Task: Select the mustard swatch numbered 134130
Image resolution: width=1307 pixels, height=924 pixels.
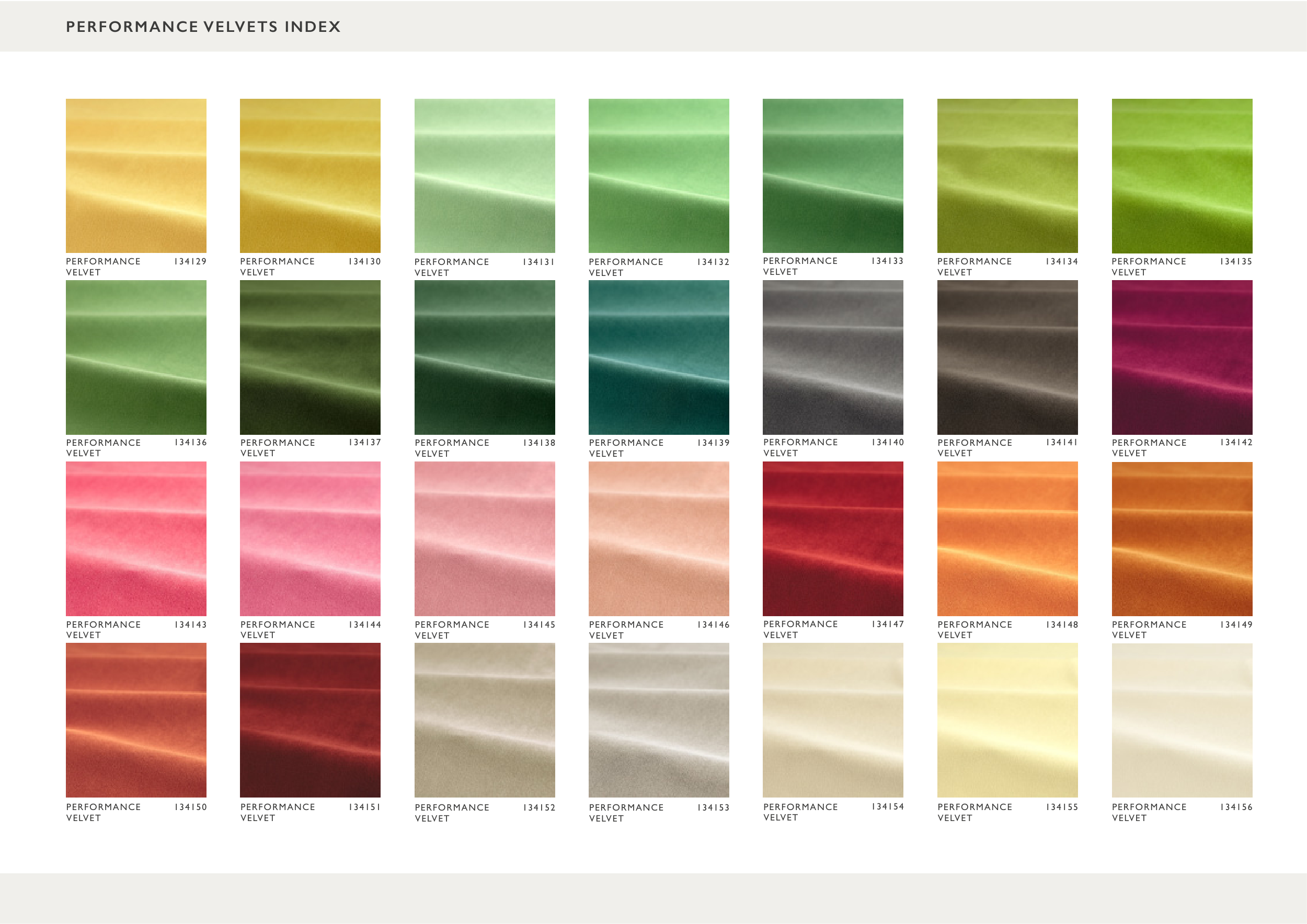Action: pyautogui.click(x=310, y=176)
